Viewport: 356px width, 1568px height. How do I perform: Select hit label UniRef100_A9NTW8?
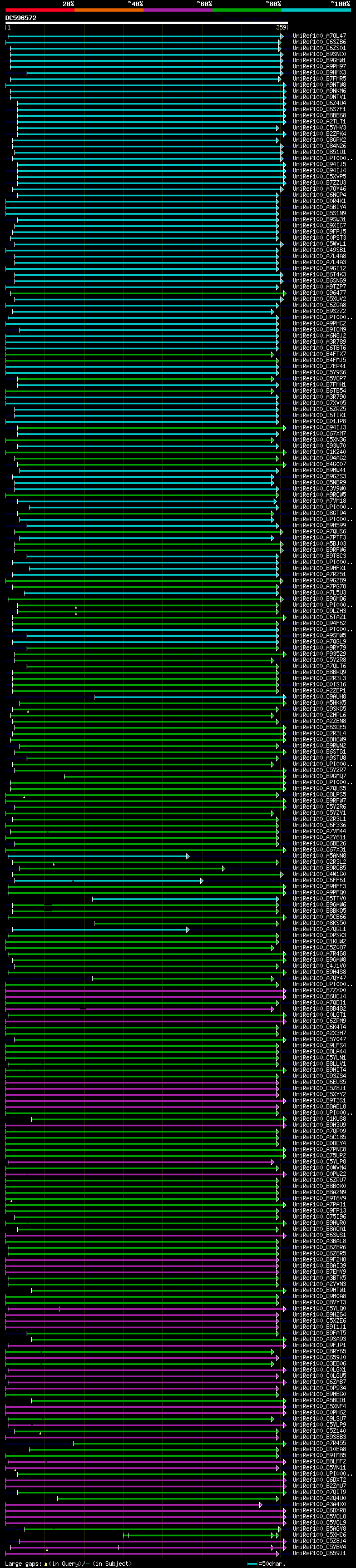319,85
